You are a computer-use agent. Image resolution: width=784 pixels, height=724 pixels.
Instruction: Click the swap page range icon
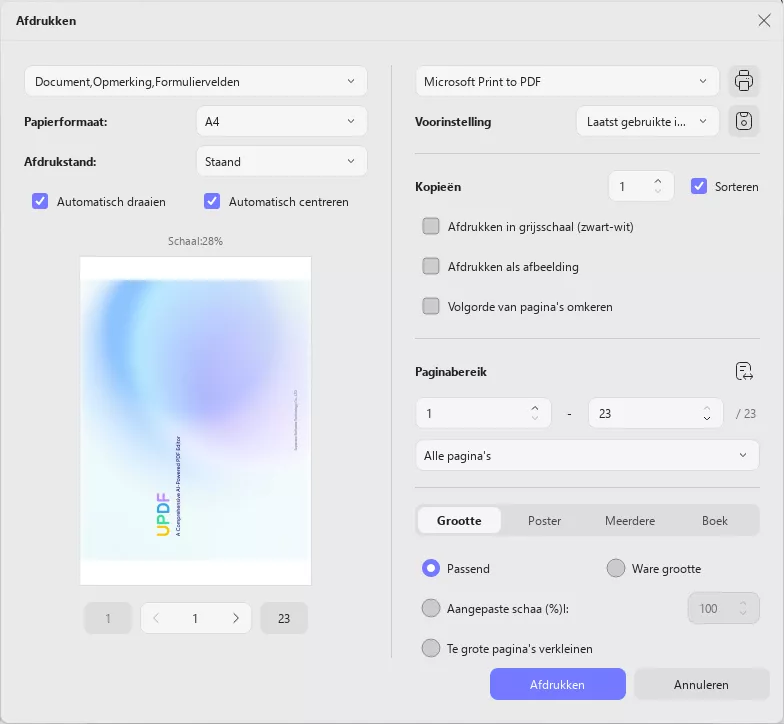pos(744,372)
